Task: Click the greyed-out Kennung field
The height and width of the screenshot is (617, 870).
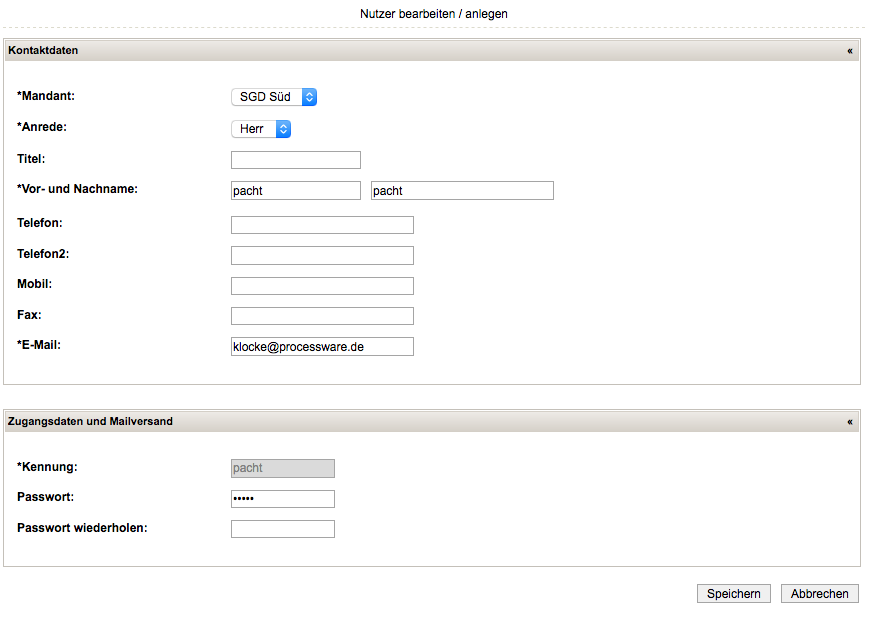Action: click(x=282, y=468)
